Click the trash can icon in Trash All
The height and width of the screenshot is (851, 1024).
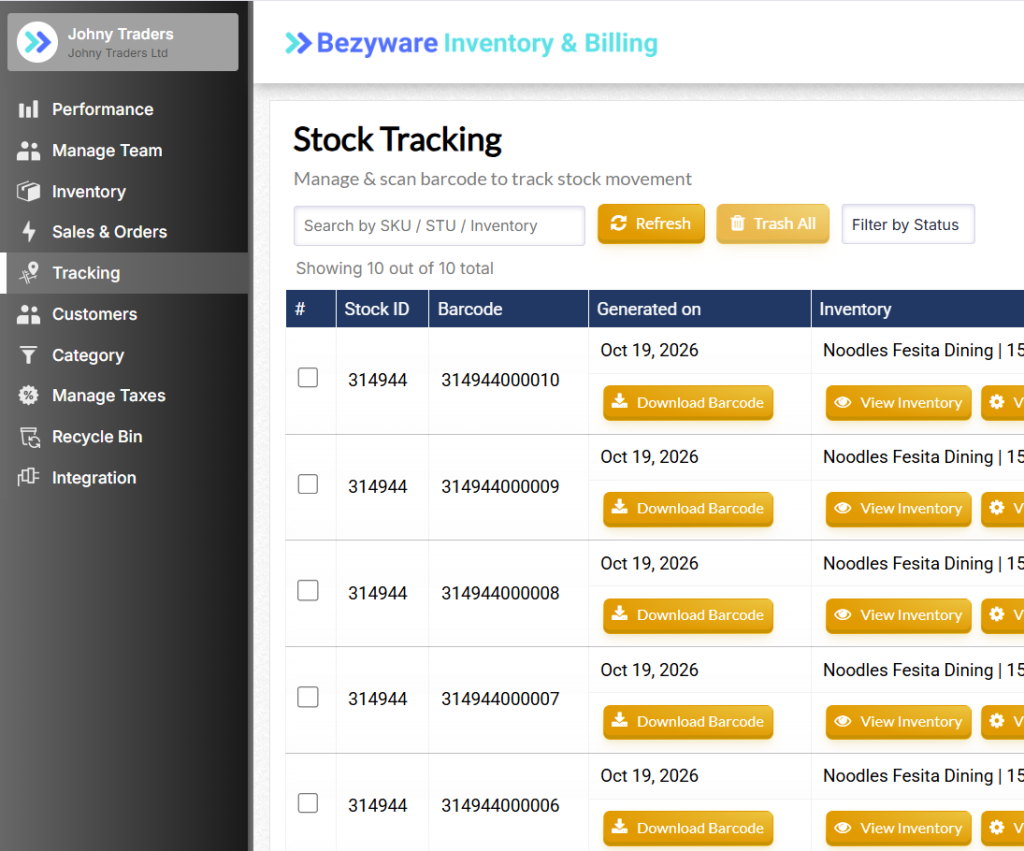pyautogui.click(x=737, y=223)
